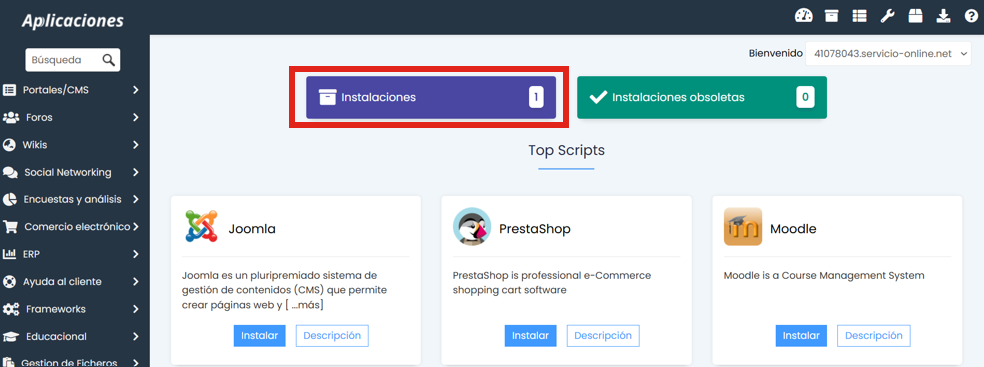Image resolution: width=984 pixels, height=367 pixels.
Task: Expand the Social Networking chevron
Action: [136, 173]
